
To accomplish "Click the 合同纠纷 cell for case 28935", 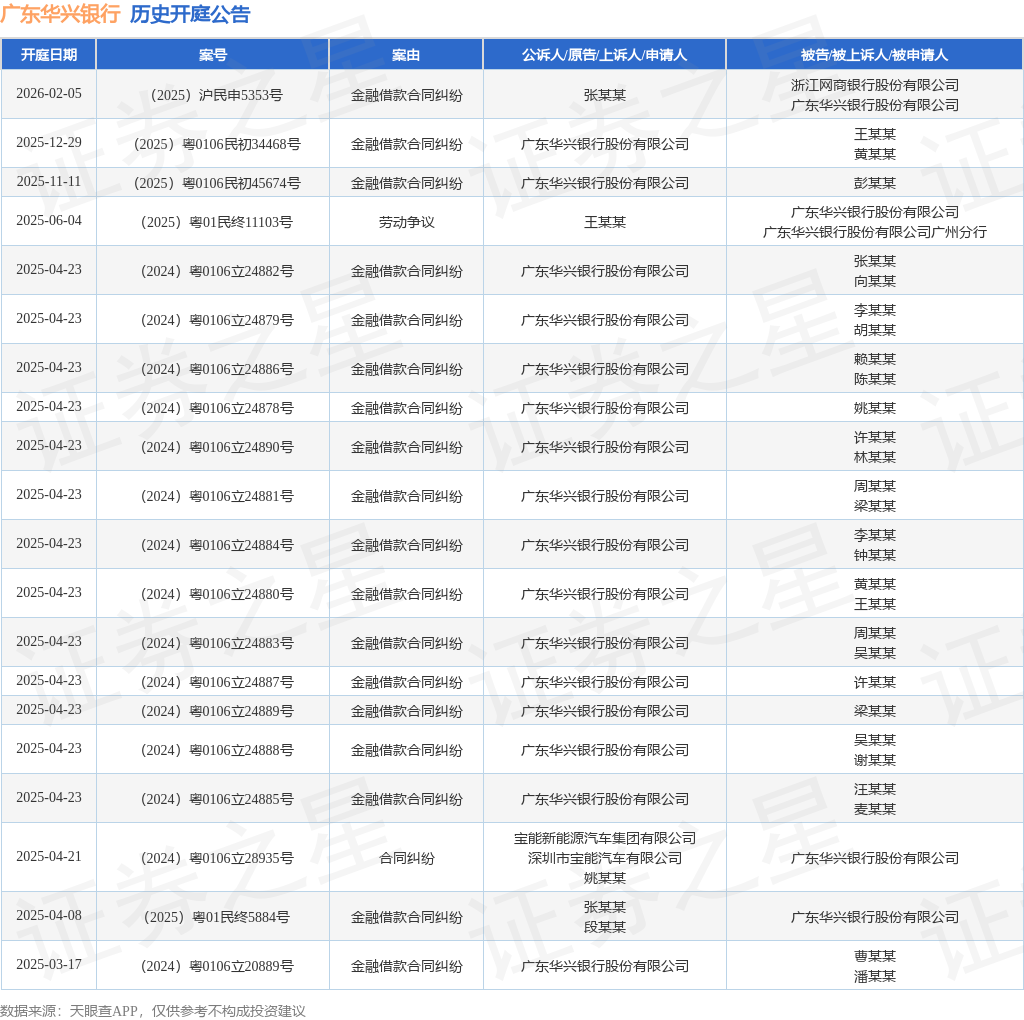I will tap(406, 859).
